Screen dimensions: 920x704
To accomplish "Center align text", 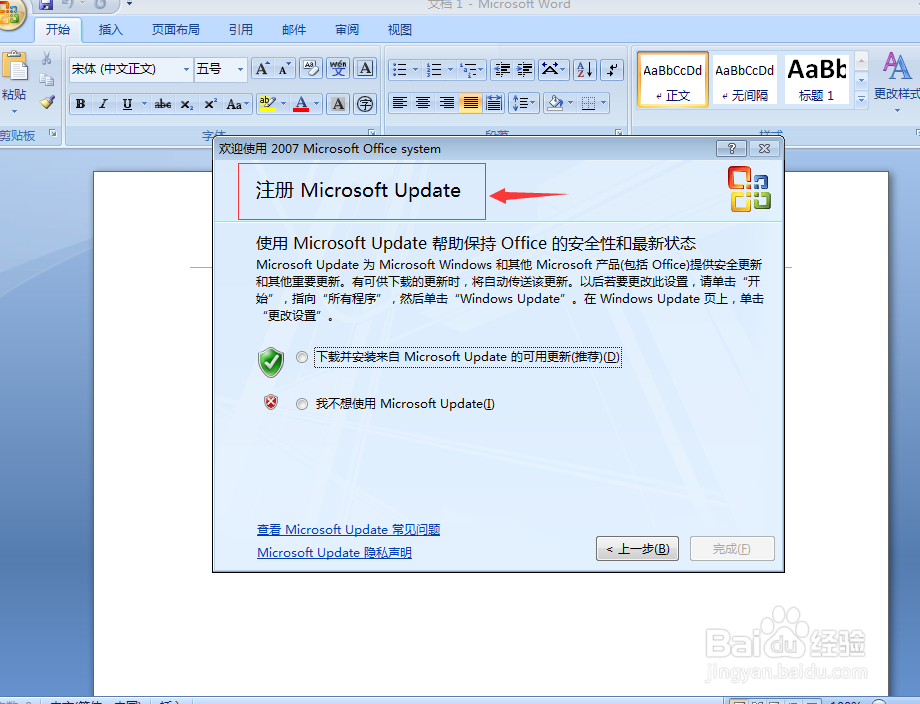I will point(423,104).
